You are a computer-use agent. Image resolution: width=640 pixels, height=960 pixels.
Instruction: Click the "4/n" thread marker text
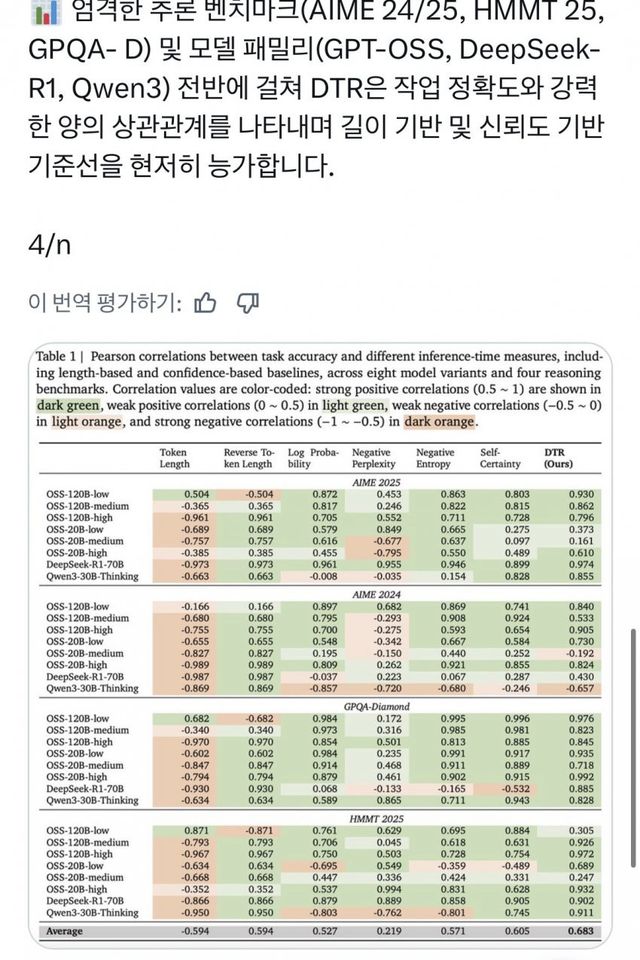click(48, 243)
